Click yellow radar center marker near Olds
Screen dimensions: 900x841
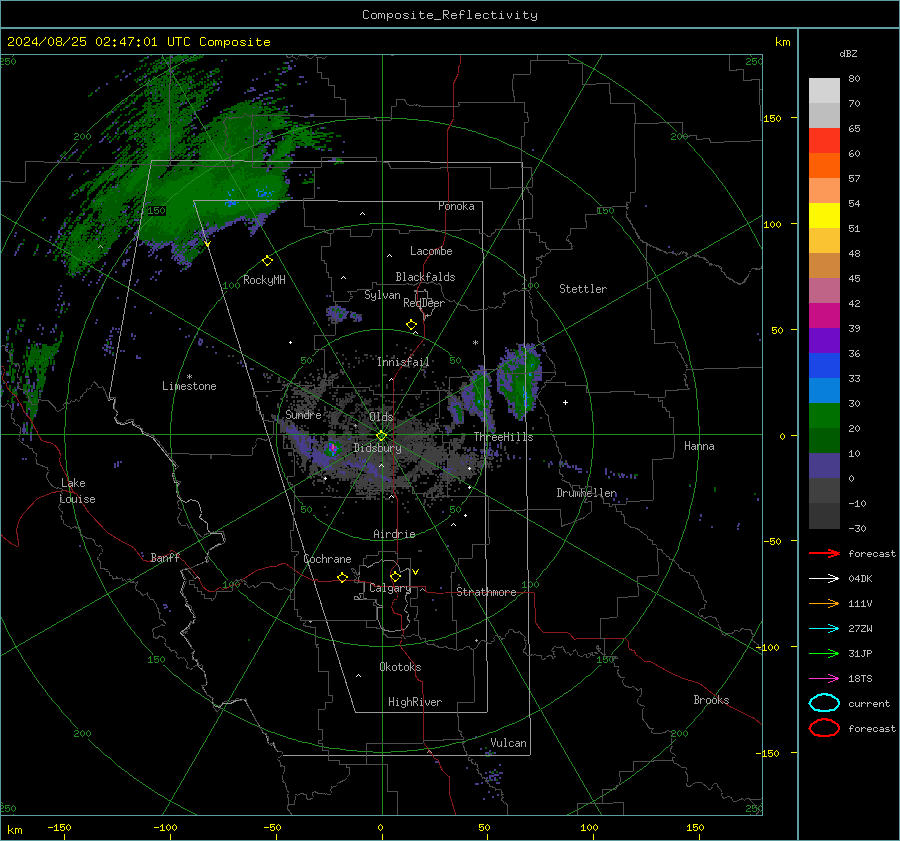coord(381,436)
